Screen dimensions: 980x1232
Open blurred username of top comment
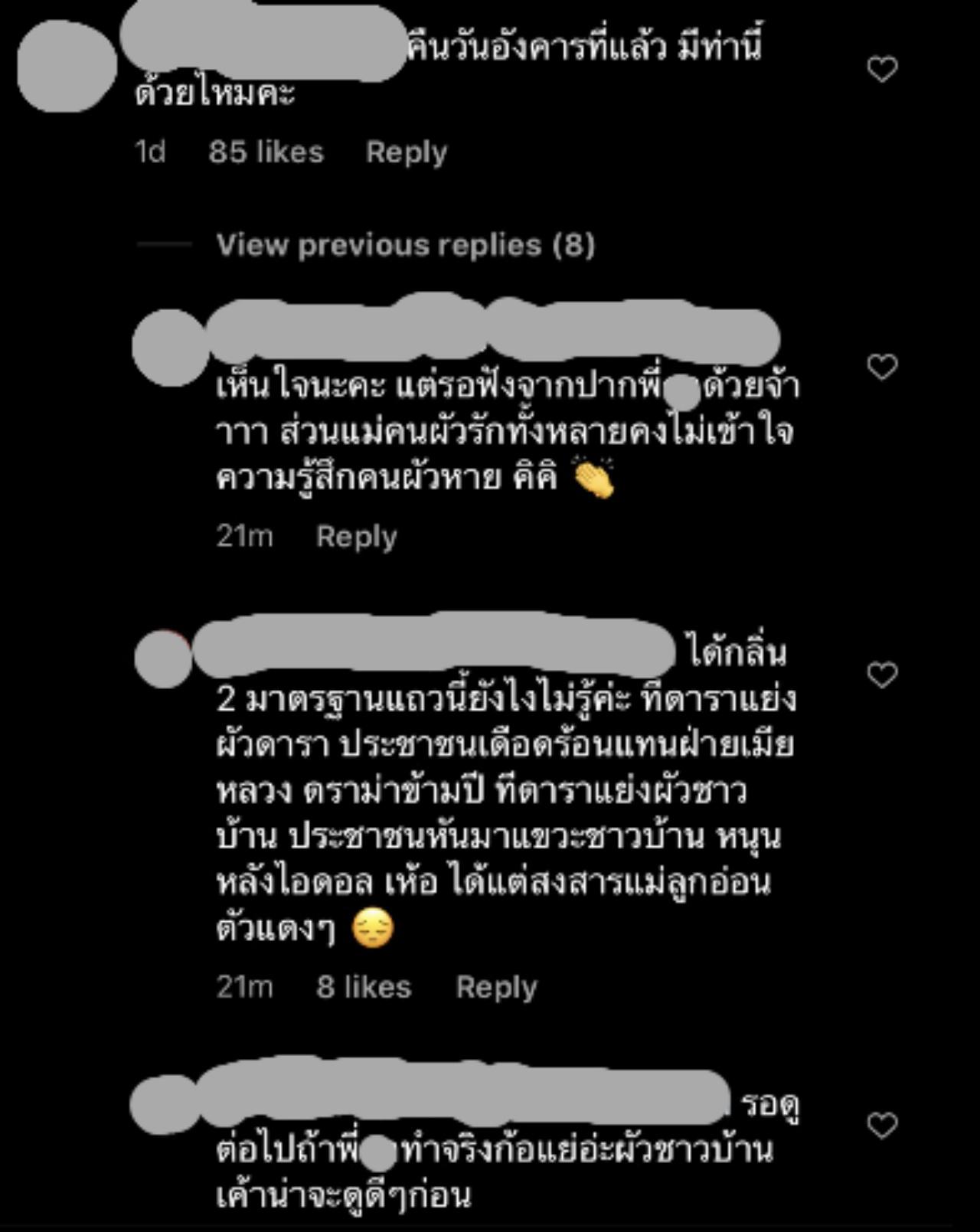pyautogui.click(x=263, y=44)
